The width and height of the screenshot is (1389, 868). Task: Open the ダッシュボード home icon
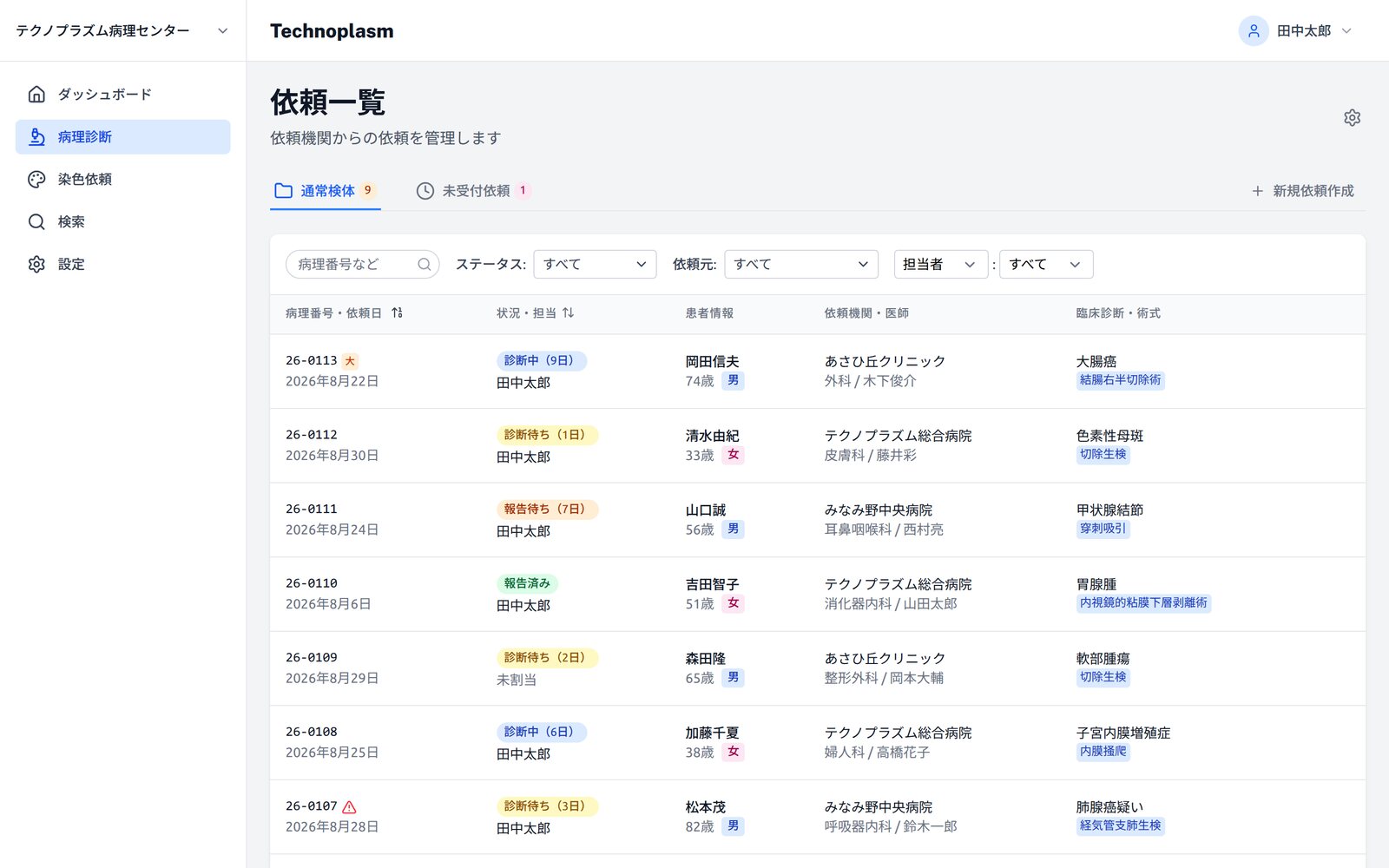pos(36,94)
